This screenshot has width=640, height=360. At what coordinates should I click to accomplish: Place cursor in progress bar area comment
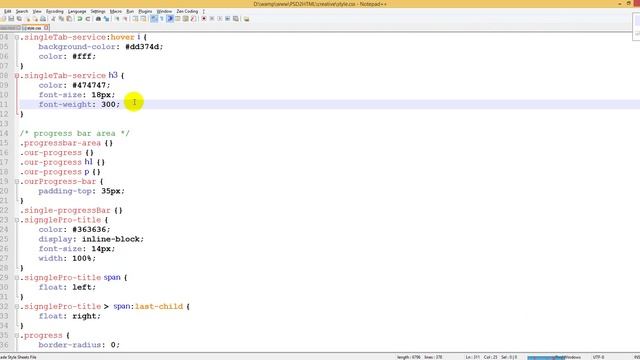[75, 133]
